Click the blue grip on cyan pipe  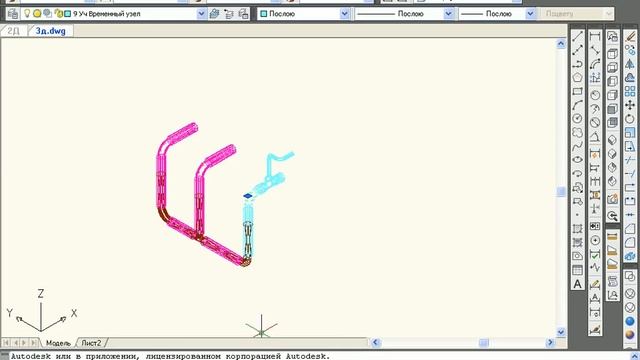click(x=248, y=196)
